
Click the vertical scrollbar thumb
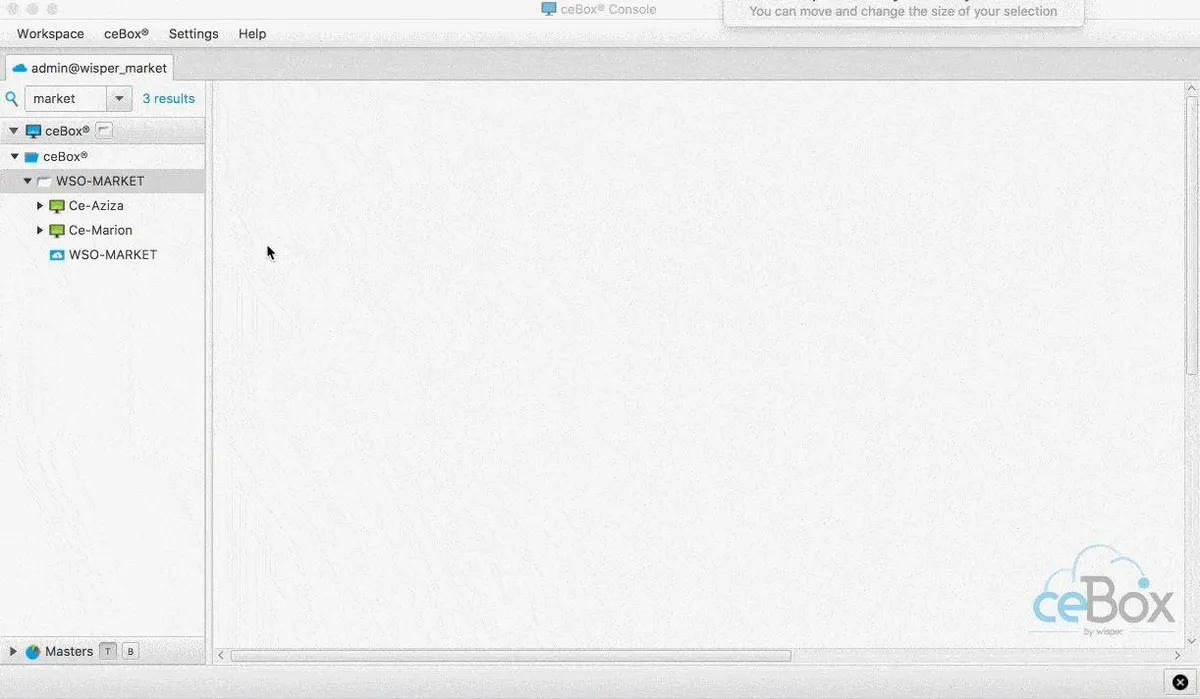[x=1192, y=236]
